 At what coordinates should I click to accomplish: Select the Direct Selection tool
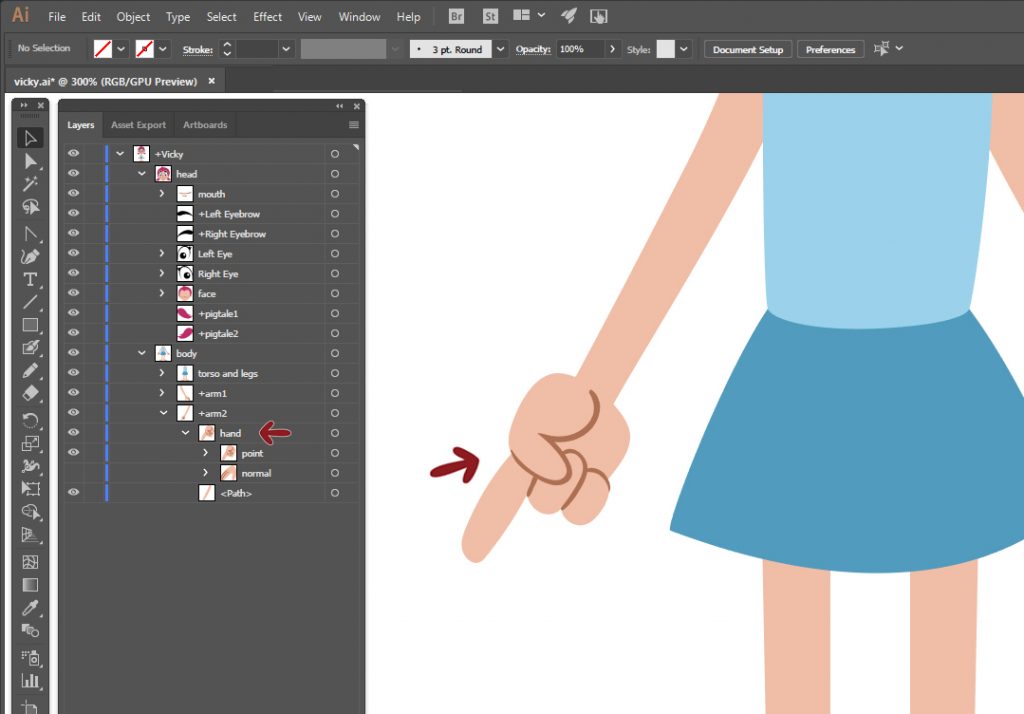(30, 161)
